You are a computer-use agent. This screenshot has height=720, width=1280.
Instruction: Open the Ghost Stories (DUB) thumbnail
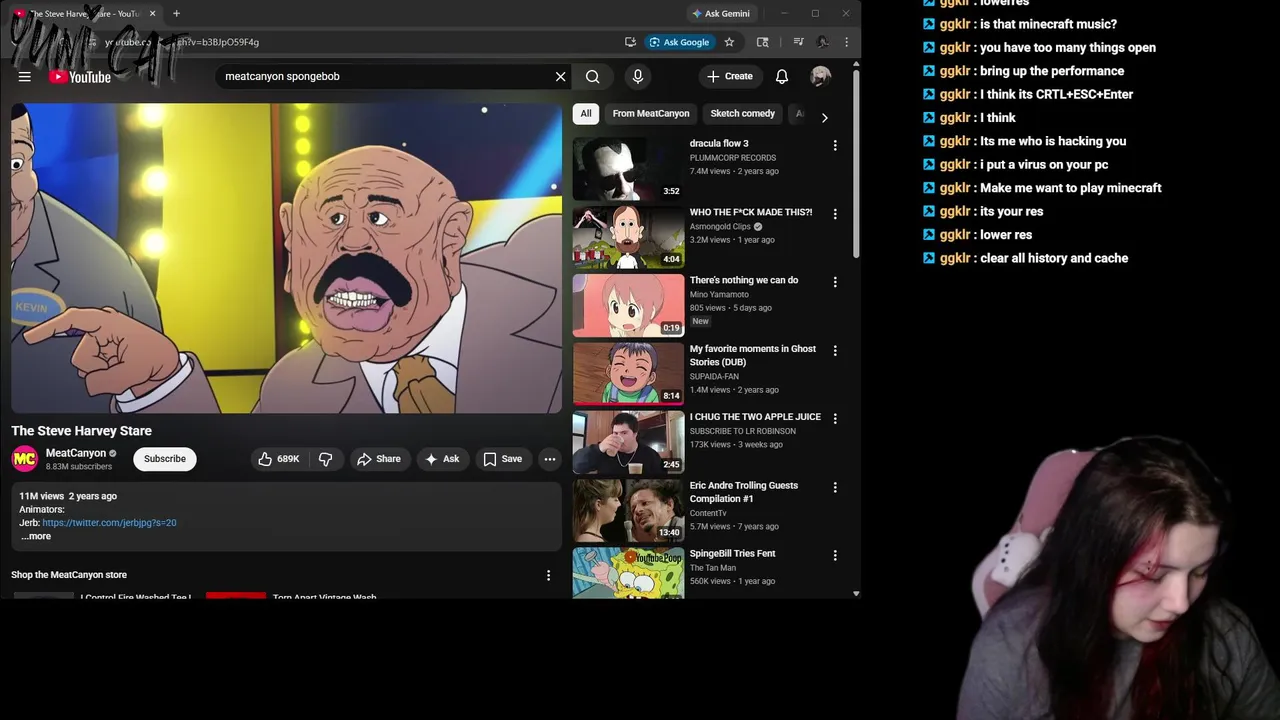point(628,373)
